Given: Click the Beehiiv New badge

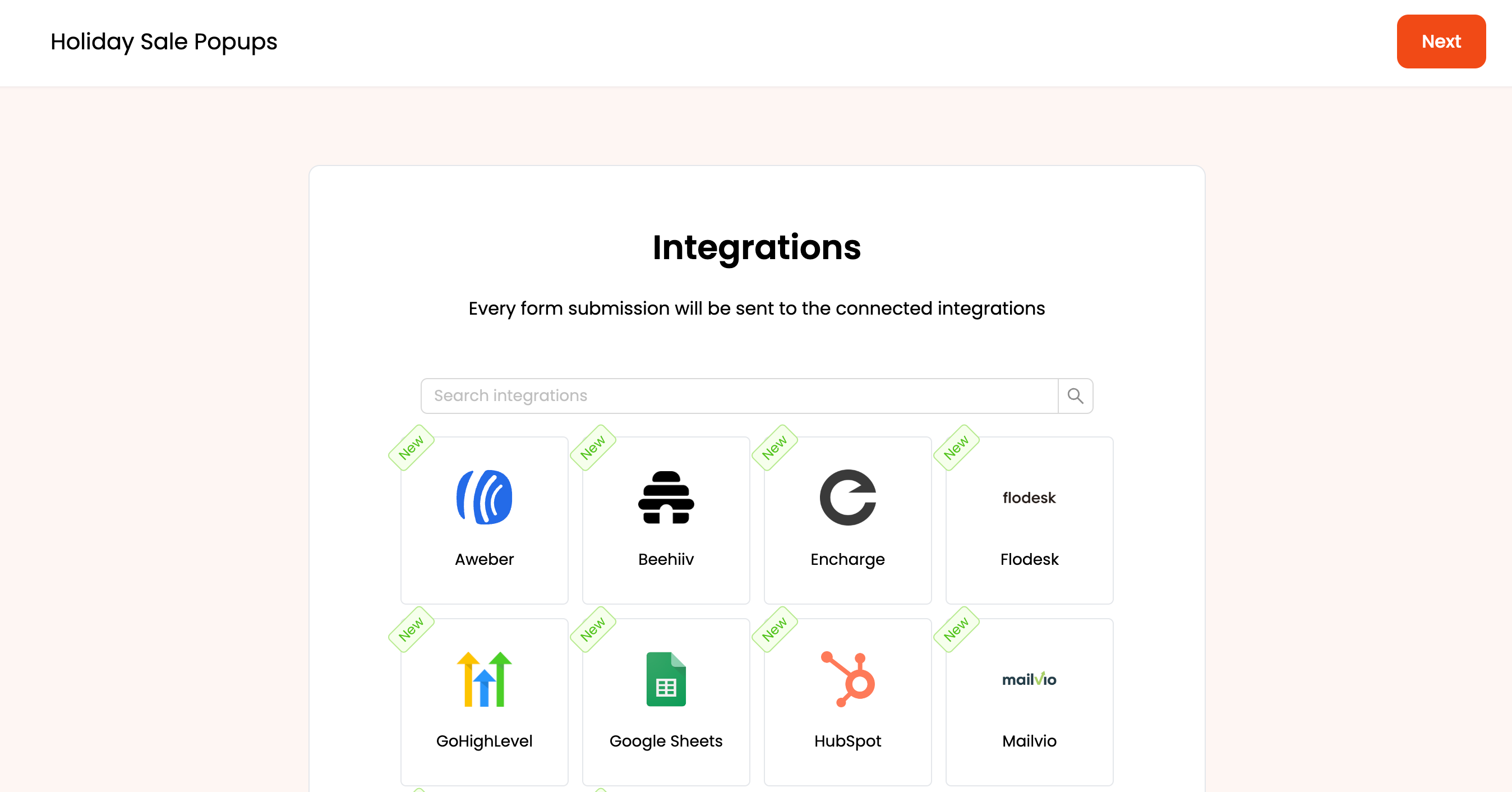Looking at the screenshot, I should pos(591,448).
